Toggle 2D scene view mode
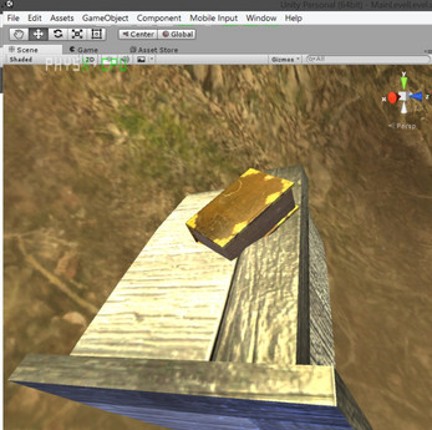The height and width of the screenshot is (430, 432). 90,59
